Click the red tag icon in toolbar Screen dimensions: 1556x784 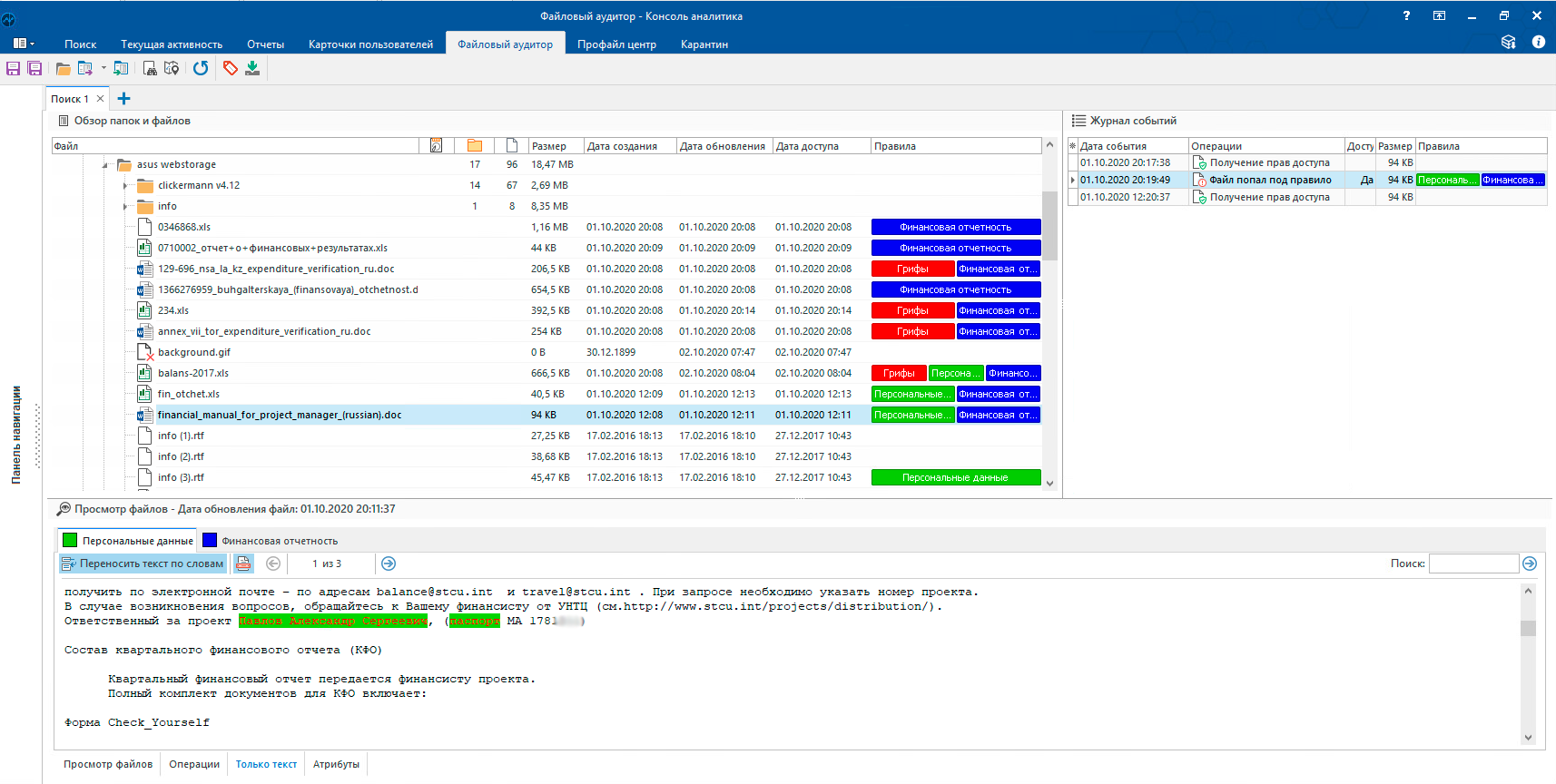pyautogui.click(x=231, y=68)
